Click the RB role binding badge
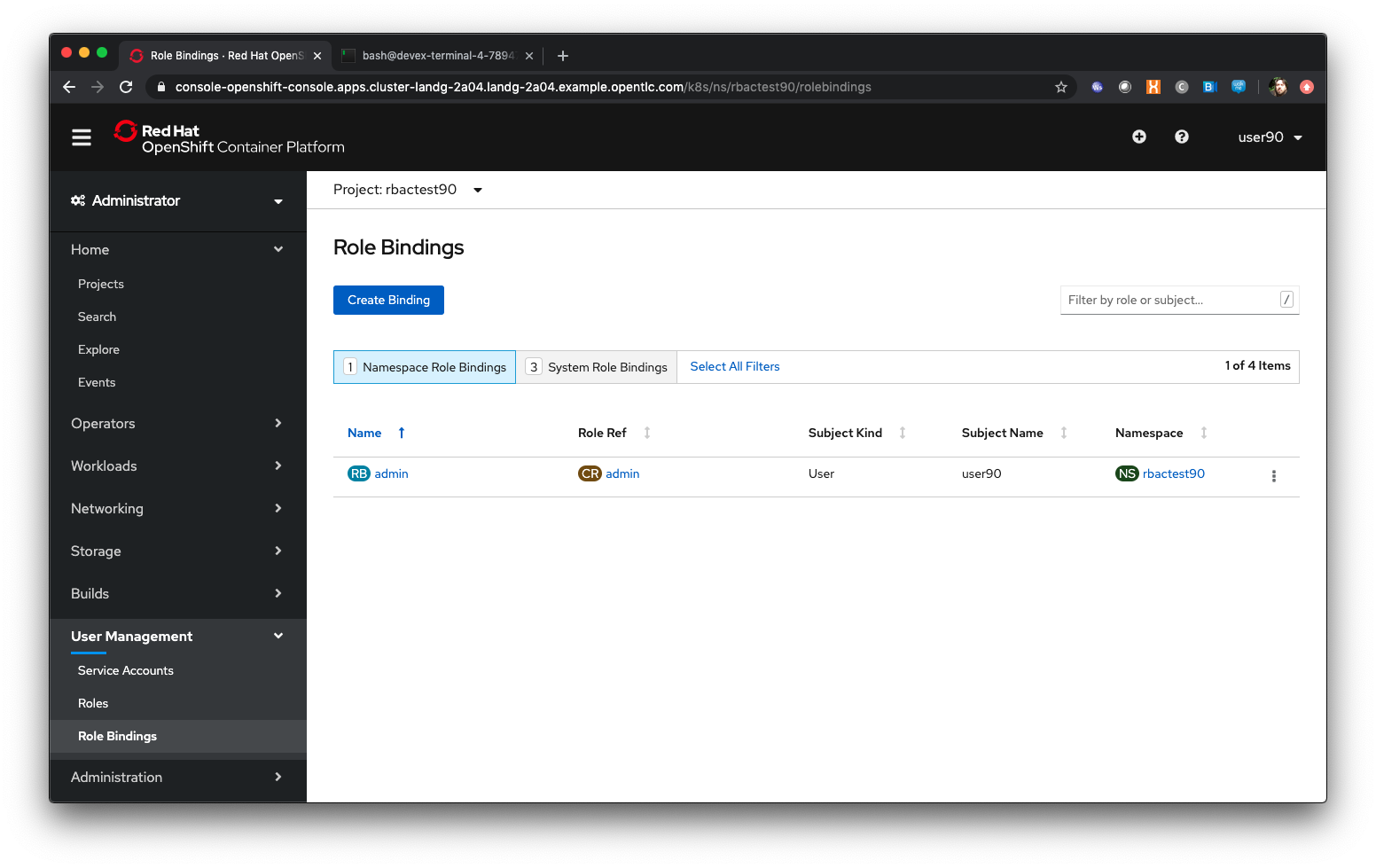This screenshot has height=868, width=1376. pyautogui.click(x=359, y=473)
